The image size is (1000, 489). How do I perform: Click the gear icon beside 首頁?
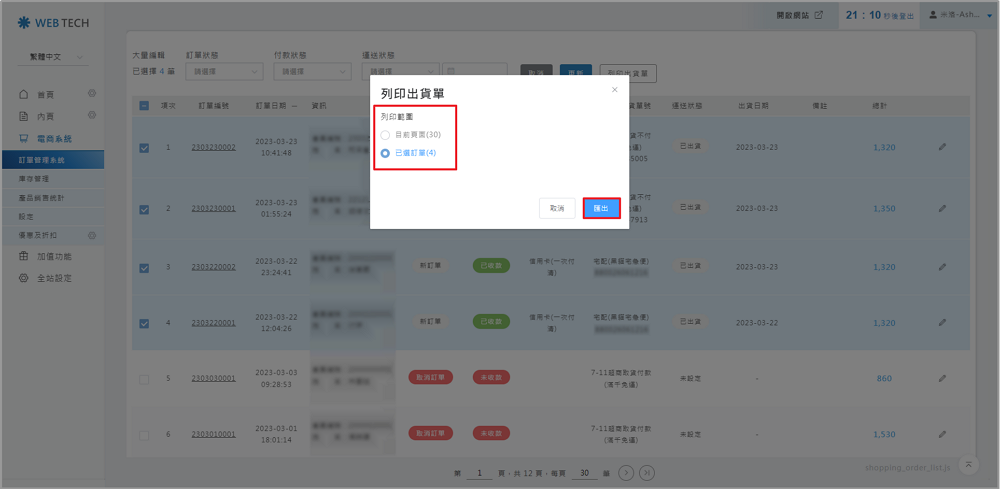pyautogui.click(x=91, y=94)
